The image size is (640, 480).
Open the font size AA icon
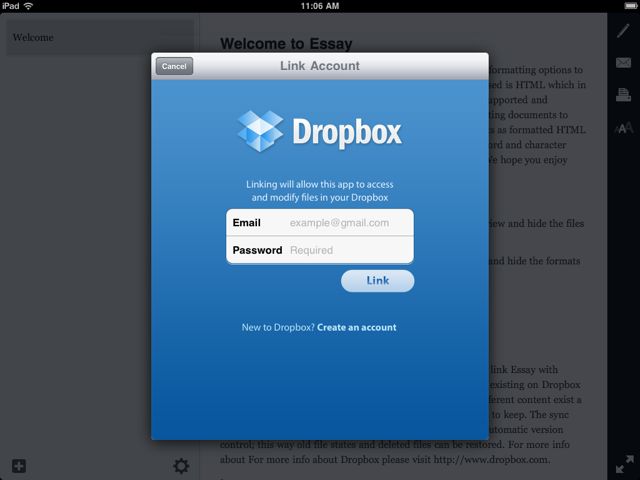[x=624, y=128]
